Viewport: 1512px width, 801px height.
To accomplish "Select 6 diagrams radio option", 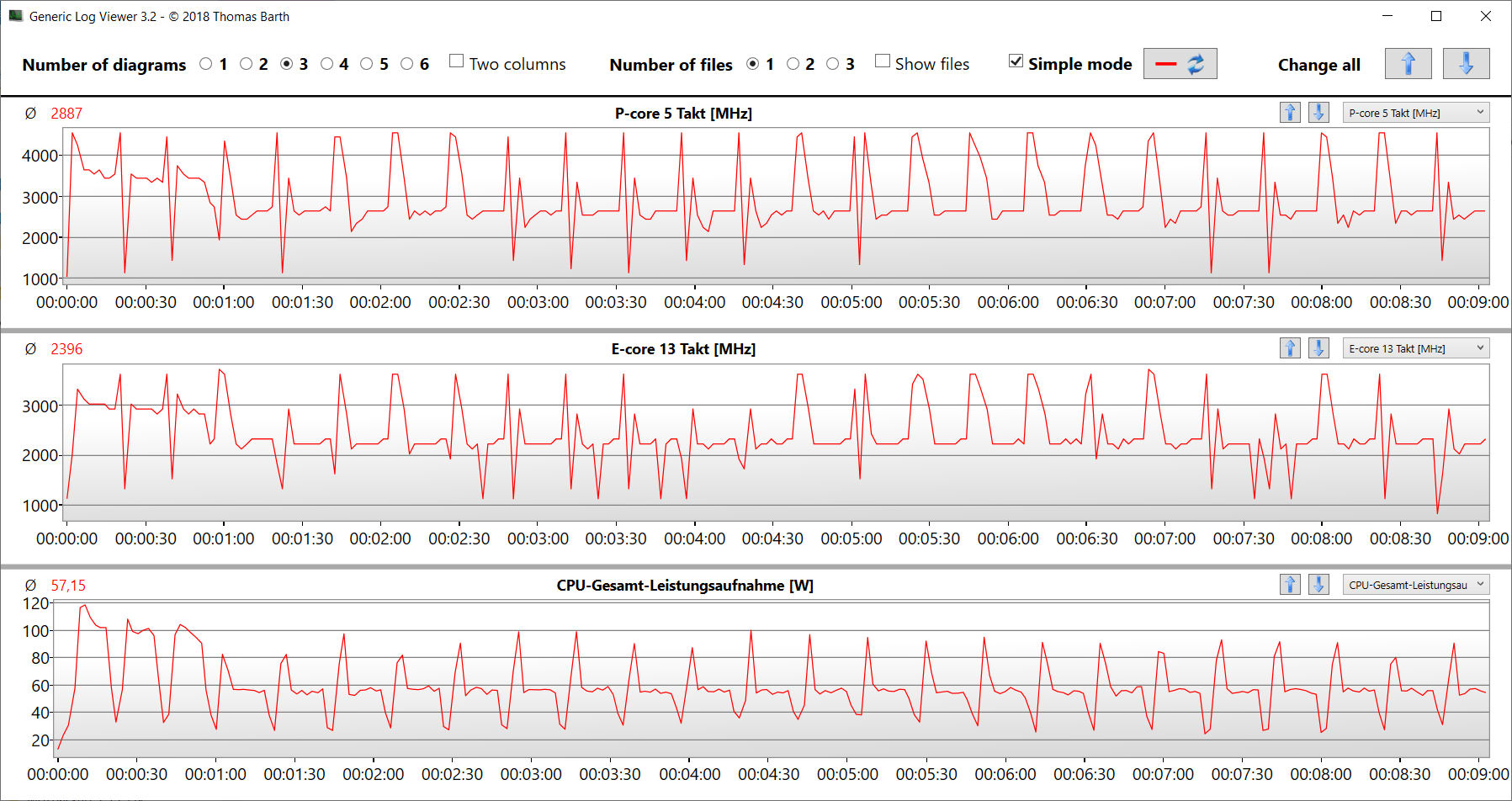I will point(407,64).
